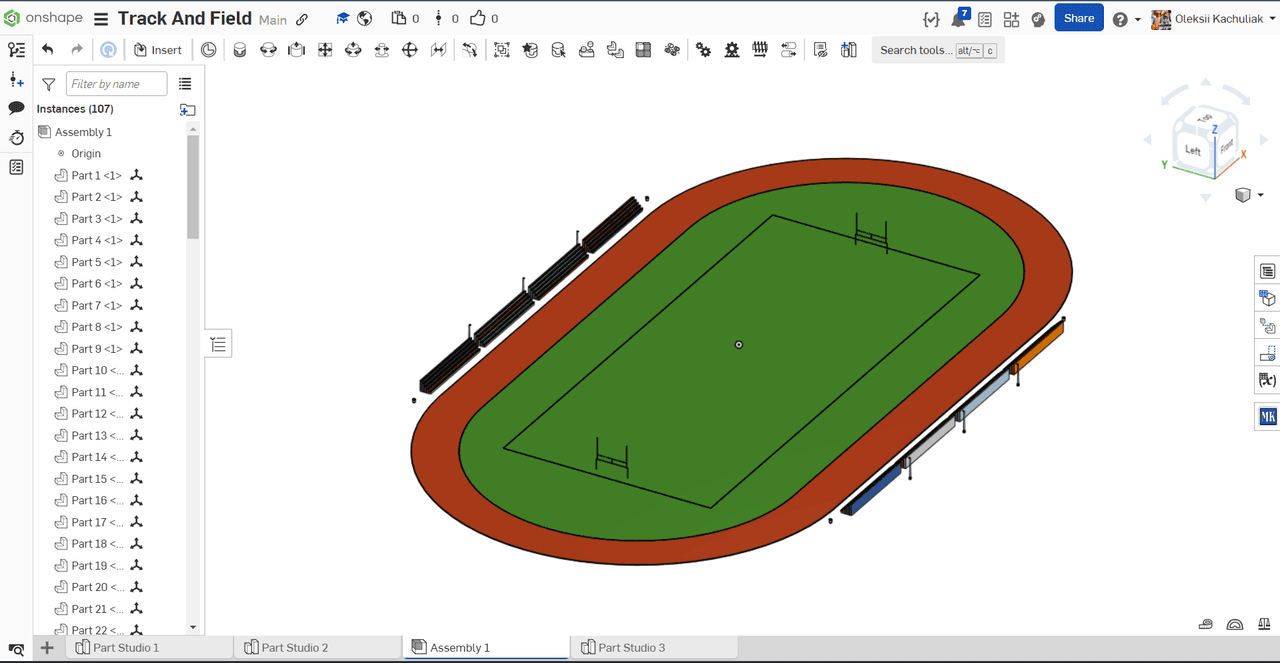
Task: Click the Insert button
Action: pos(158,50)
